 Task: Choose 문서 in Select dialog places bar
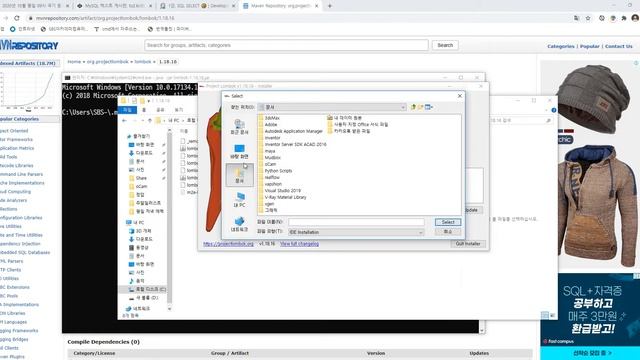point(239,175)
